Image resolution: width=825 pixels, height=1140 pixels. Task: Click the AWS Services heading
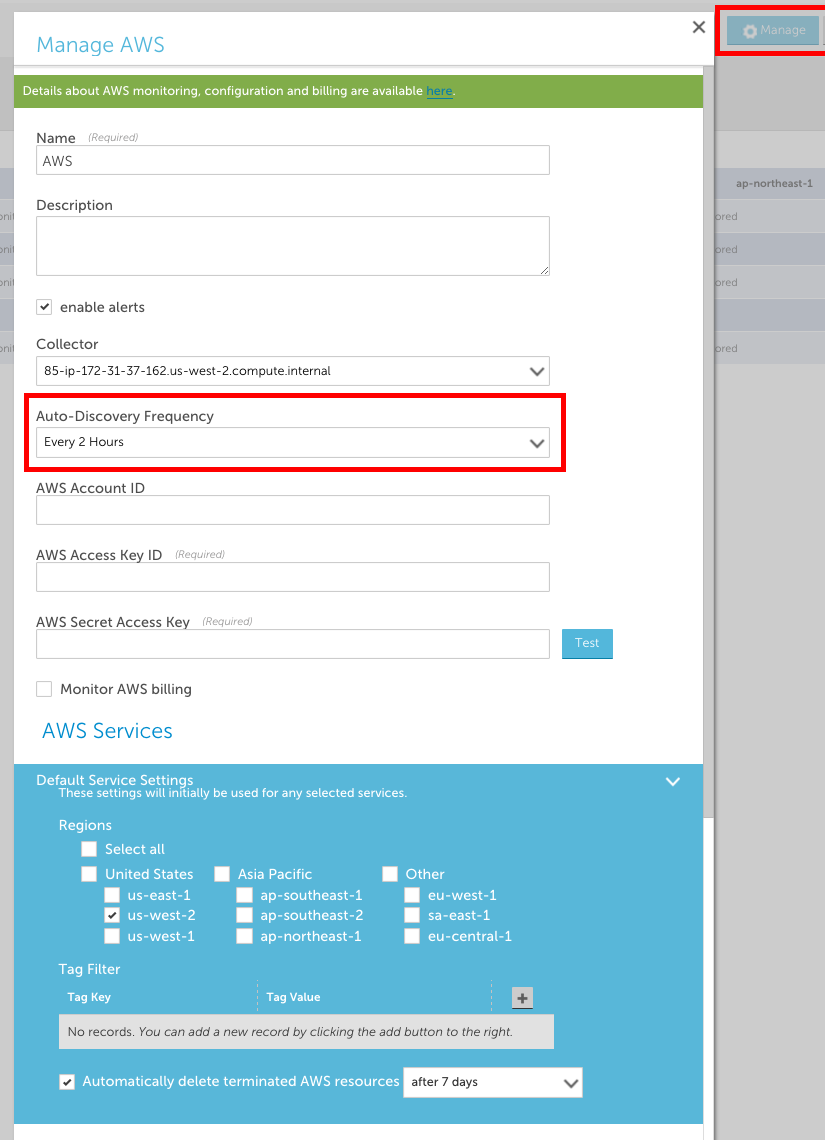coord(108,731)
